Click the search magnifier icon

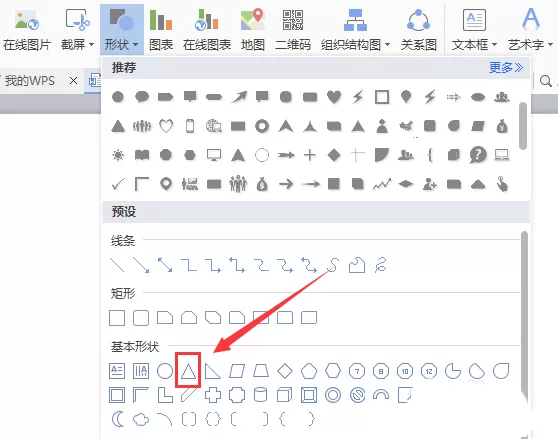tap(545, 81)
